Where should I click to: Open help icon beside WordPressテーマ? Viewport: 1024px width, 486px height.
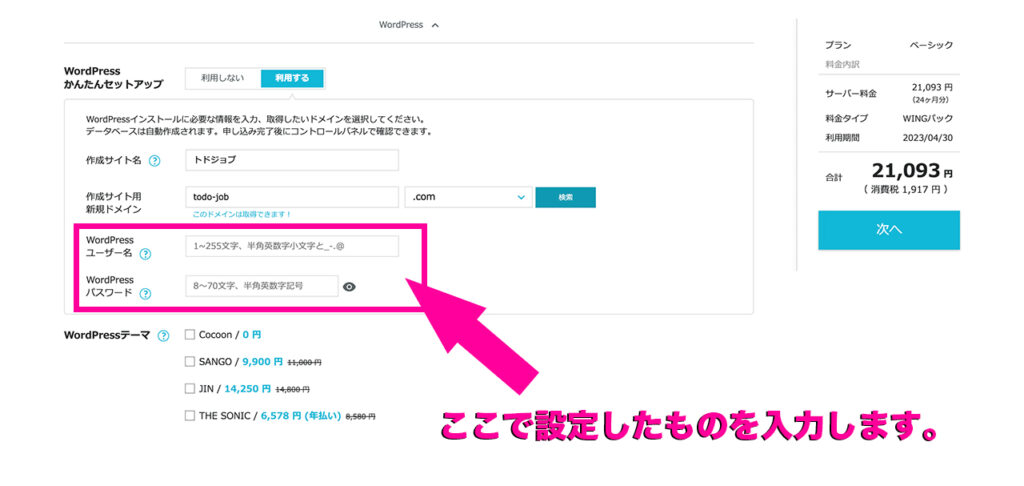click(x=163, y=336)
